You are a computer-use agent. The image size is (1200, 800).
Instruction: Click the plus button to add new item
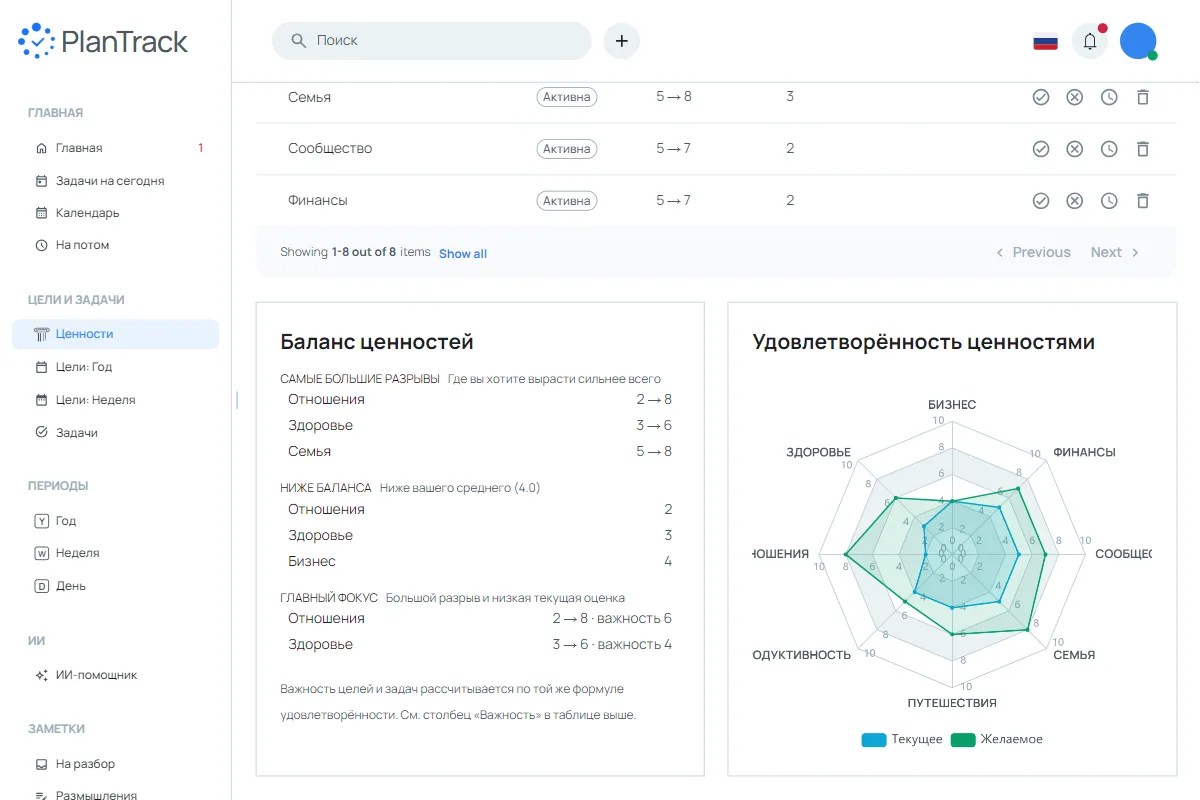click(x=622, y=41)
